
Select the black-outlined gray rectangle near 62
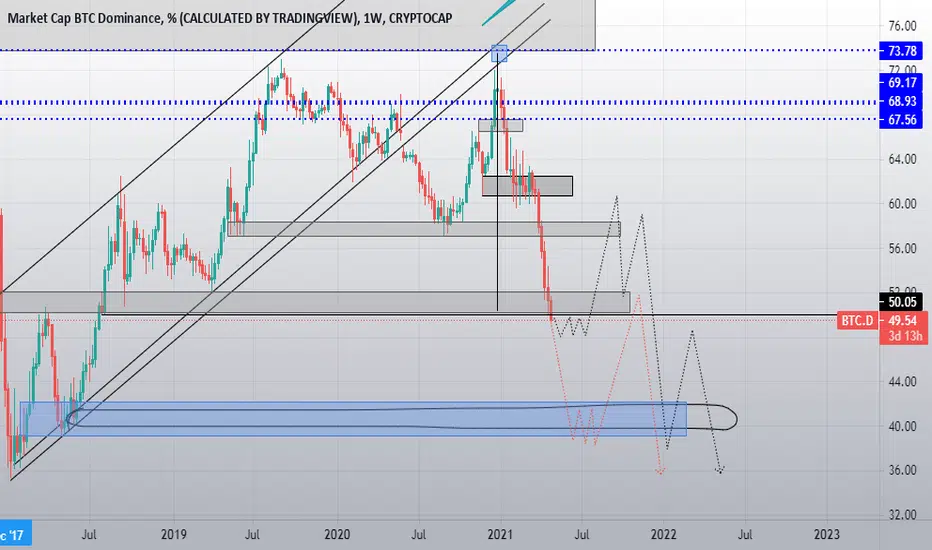527,186
